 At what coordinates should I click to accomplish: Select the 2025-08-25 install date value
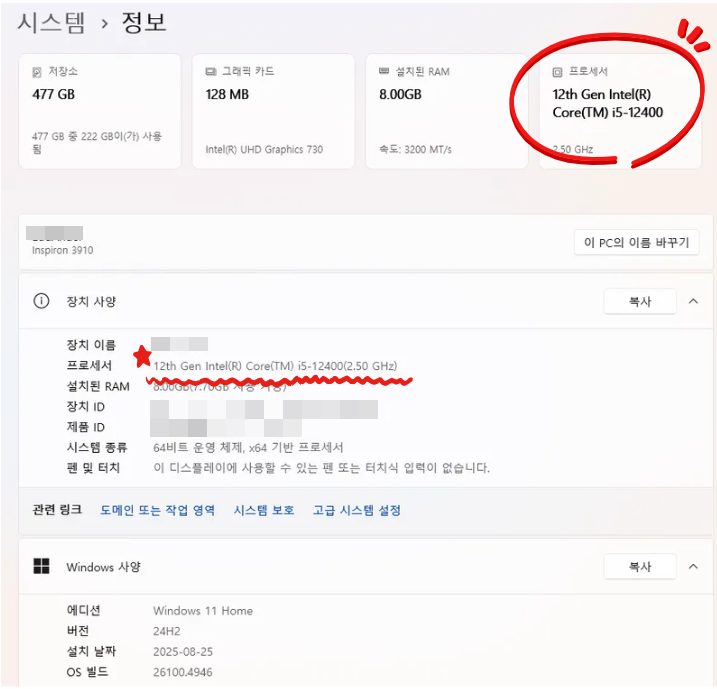coord(183,652)
